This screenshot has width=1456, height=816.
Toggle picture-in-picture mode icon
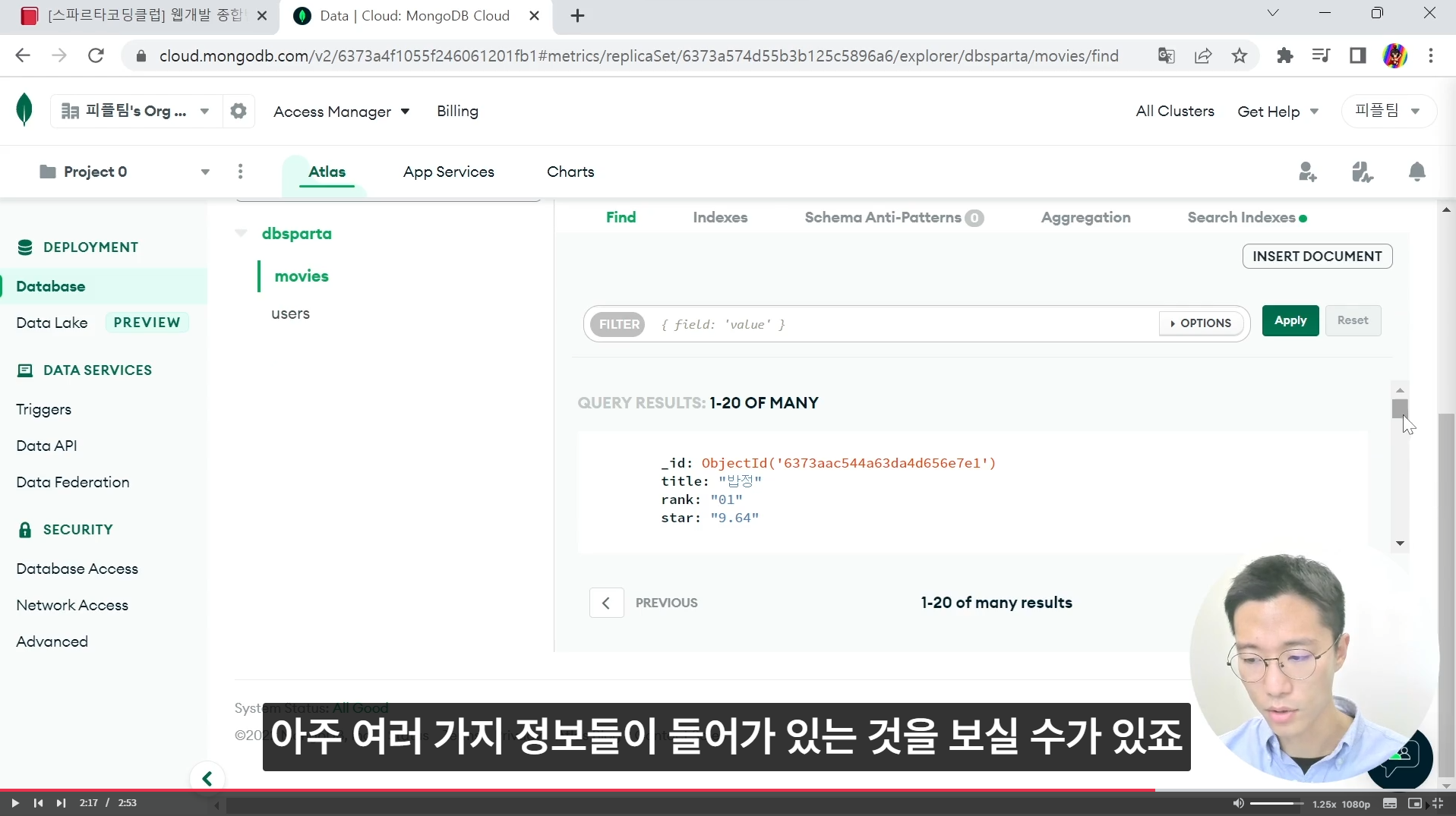[1414, 803]
